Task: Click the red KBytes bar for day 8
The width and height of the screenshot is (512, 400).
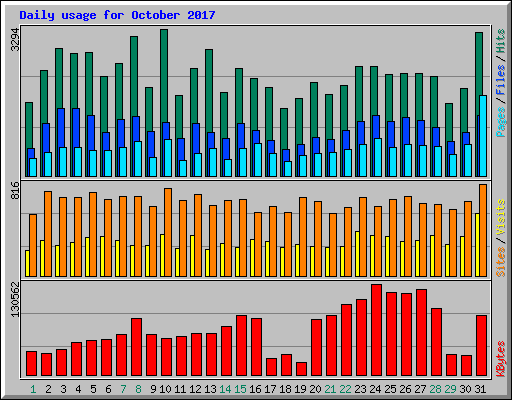Action: (x=136, y=347)
